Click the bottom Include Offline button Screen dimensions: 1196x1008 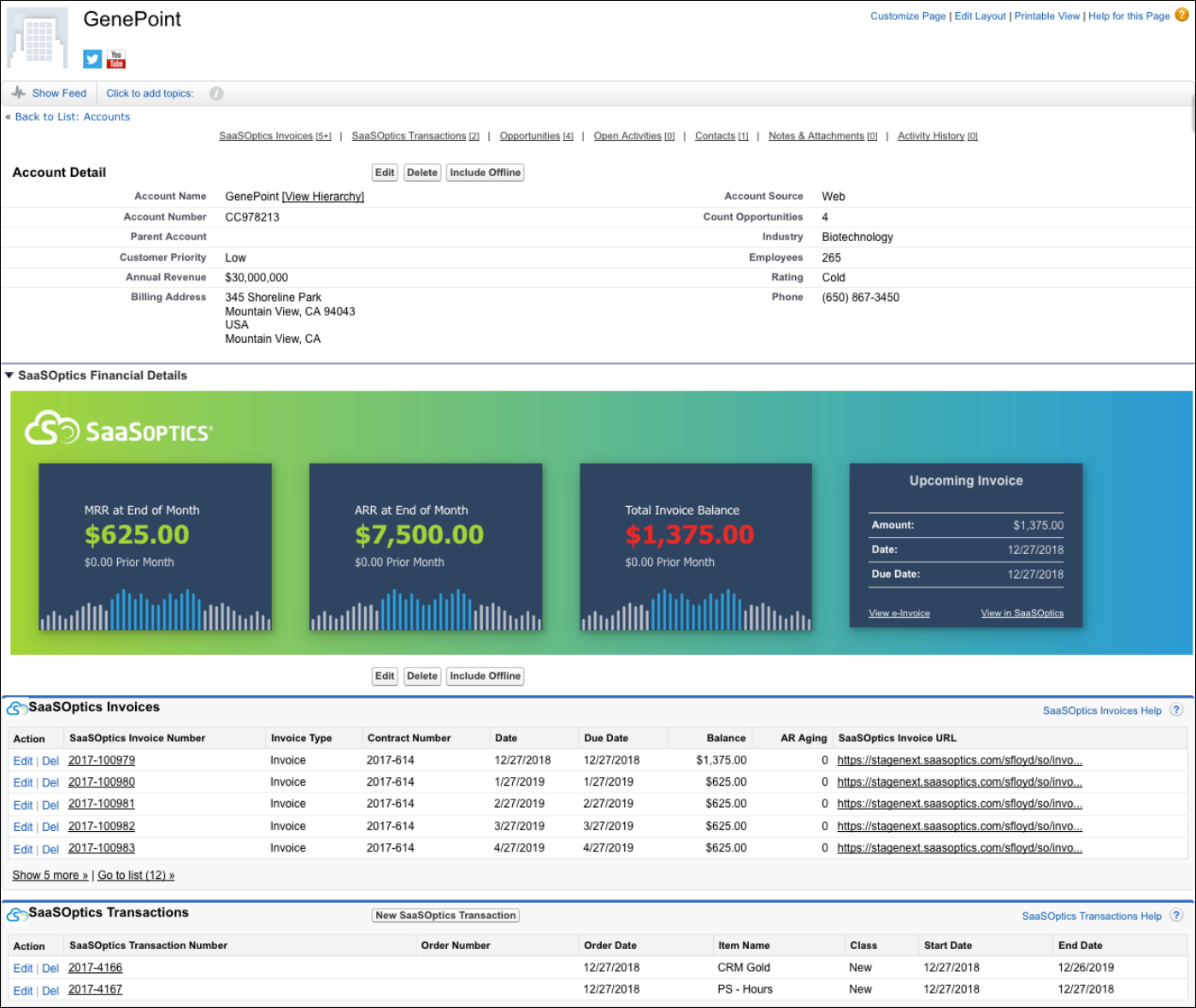click(x=486, y=676)
